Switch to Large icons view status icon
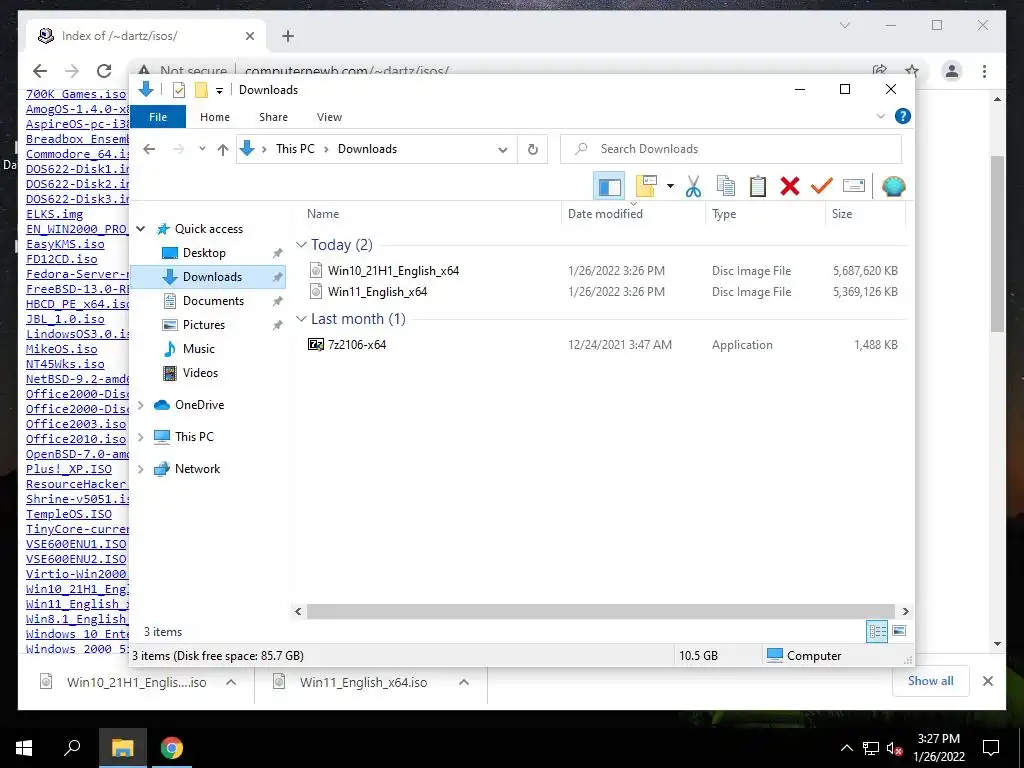 [x=899, y=631]
